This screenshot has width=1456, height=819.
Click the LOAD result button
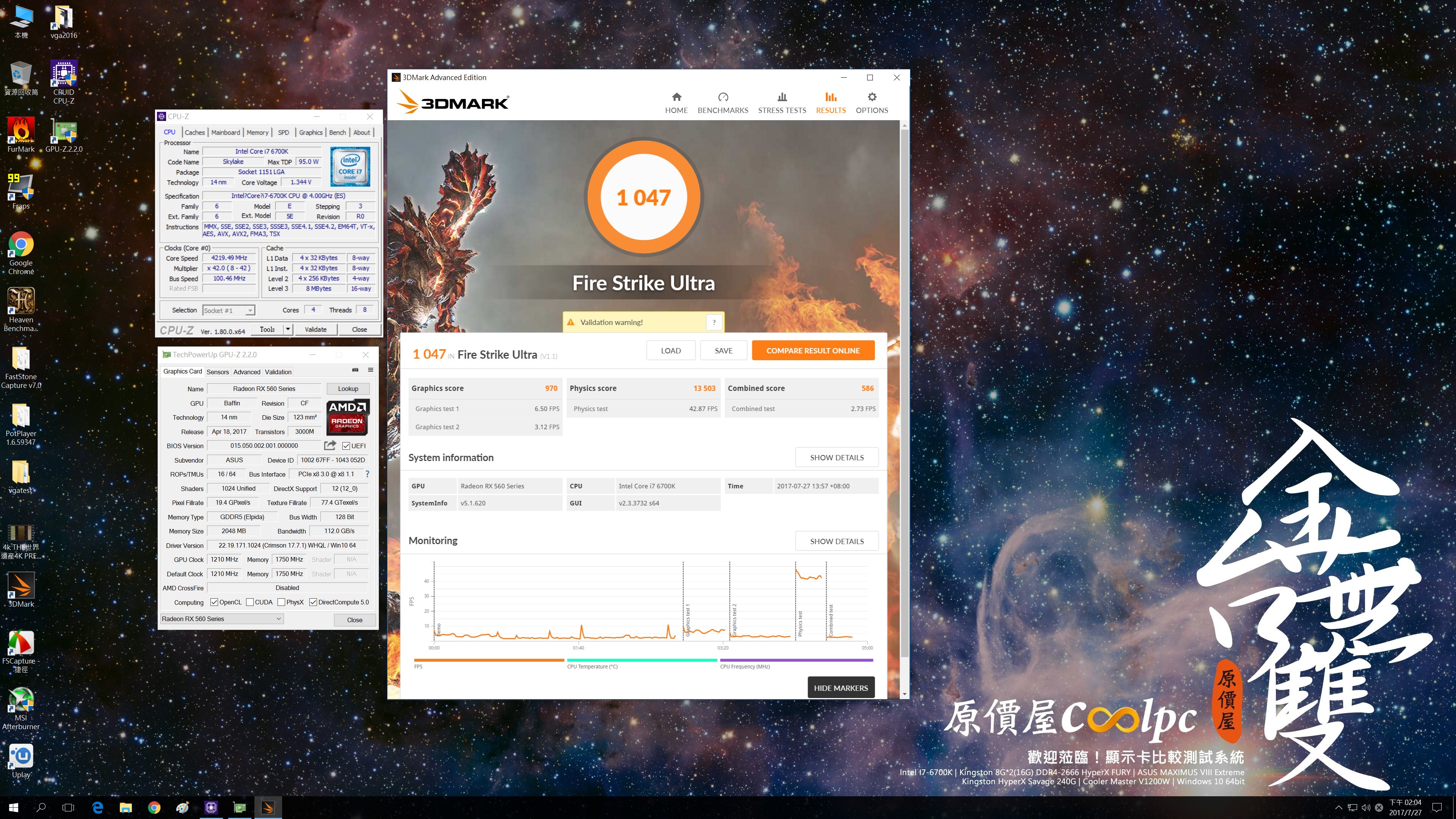[x=670, y=350]
